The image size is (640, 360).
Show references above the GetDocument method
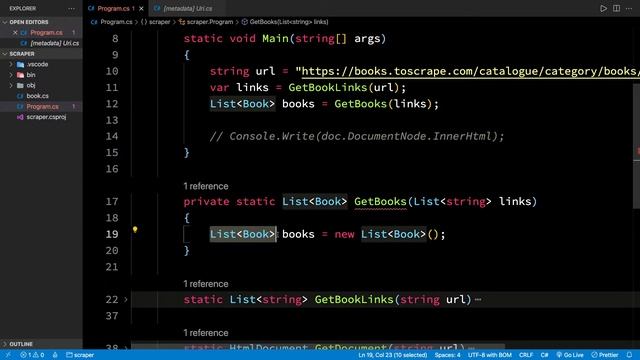coord(206,333)
